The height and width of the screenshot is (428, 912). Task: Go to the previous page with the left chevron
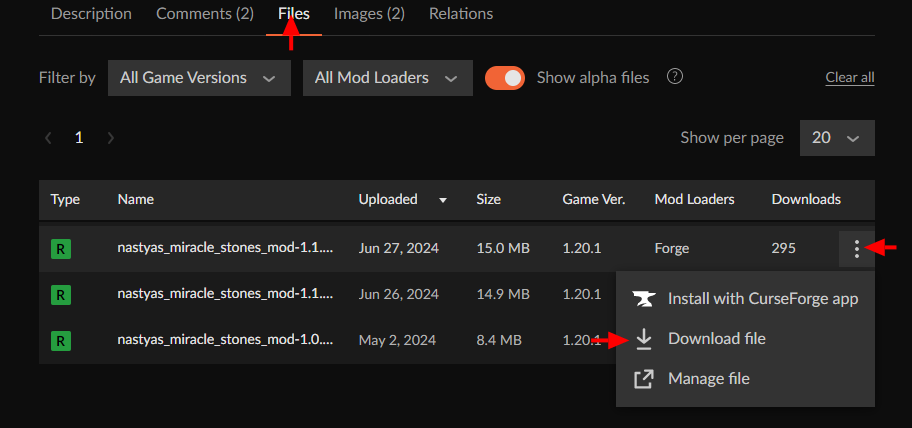click(49, 138)
